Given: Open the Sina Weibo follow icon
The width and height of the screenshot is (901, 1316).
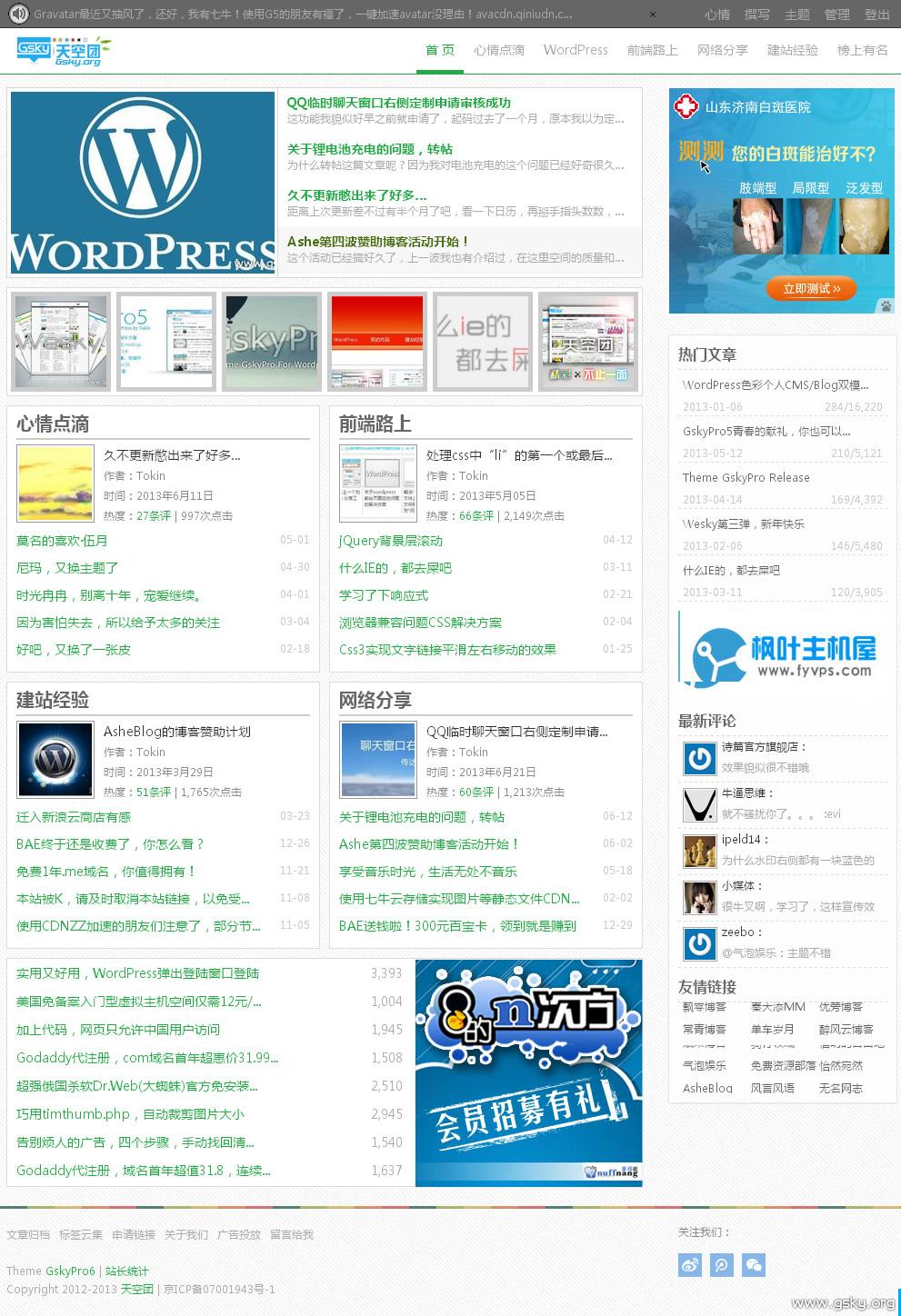Looking at the screenshot, I should [x=690, y=1264].
